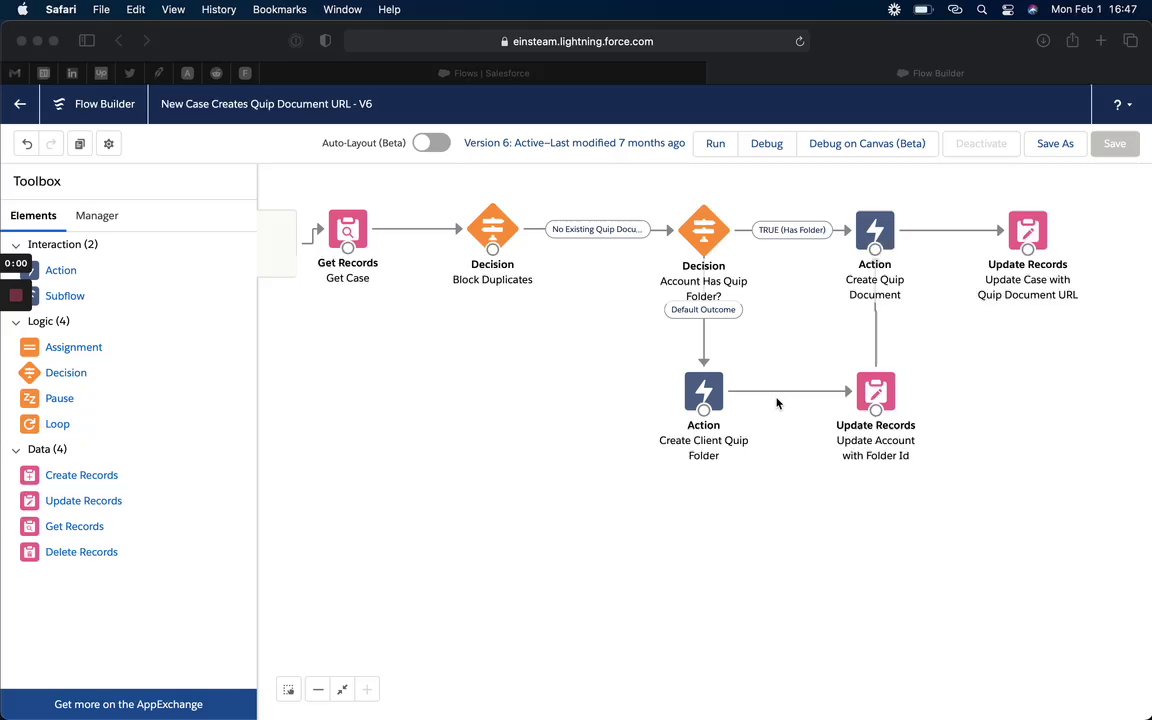The image size is (1152, 720).
Task: Open the help question mark dropdown
Action: tap(1122, 105)
